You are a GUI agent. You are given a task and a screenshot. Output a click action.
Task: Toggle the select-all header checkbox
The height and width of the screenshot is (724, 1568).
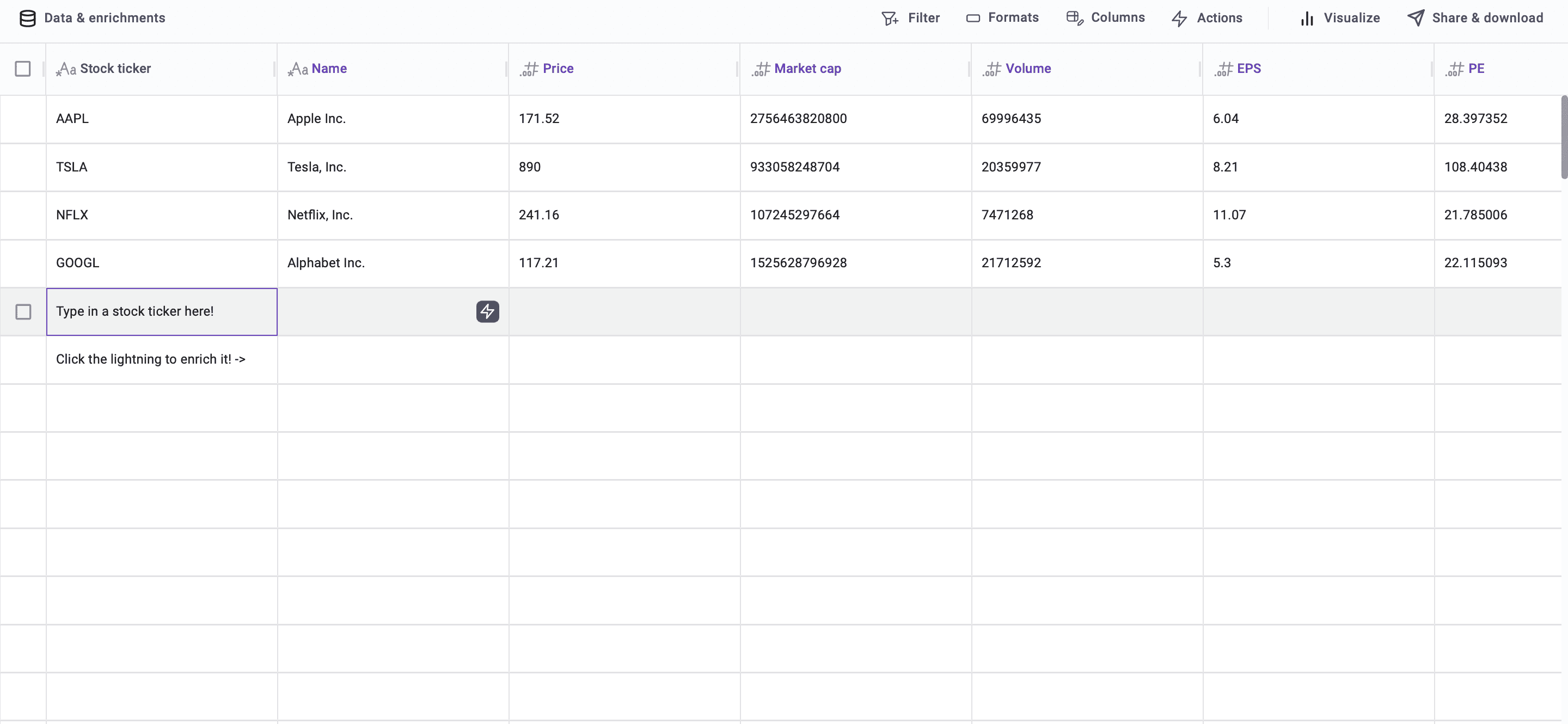[23, 69]
